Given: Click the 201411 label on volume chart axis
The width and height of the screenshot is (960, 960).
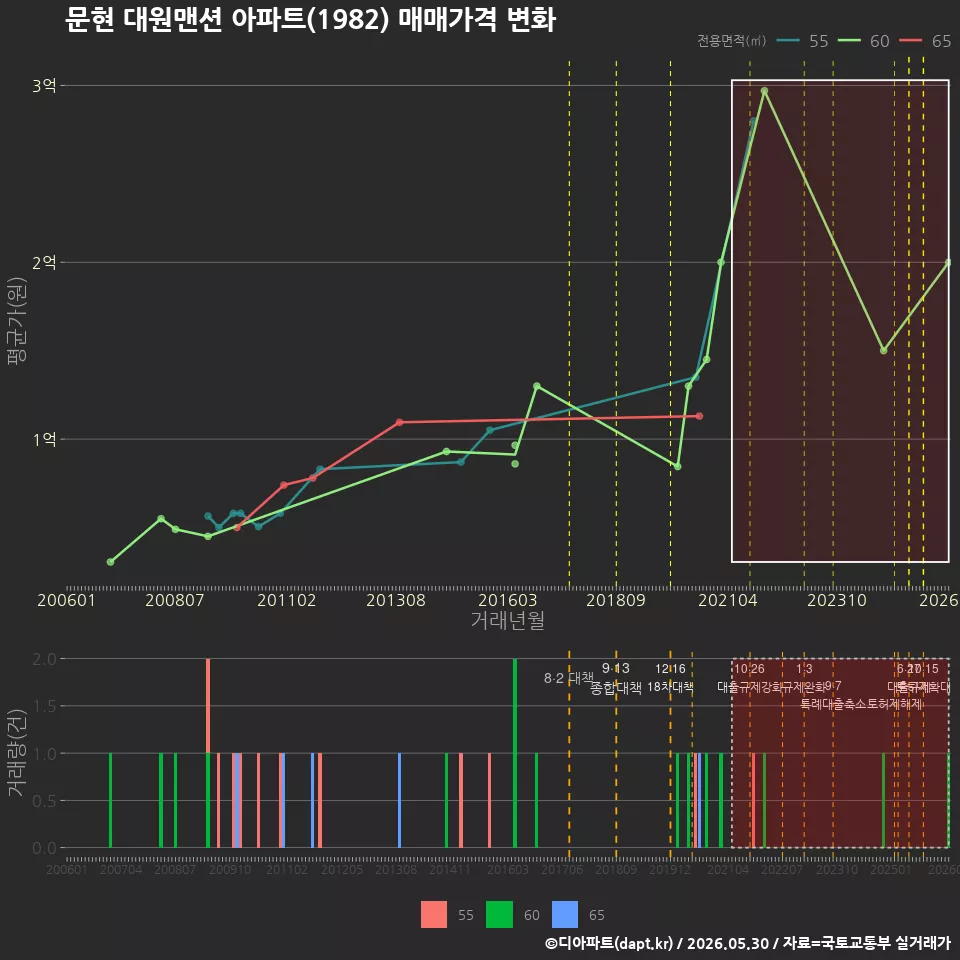Looking at the screenshot, I should [450, 869].
